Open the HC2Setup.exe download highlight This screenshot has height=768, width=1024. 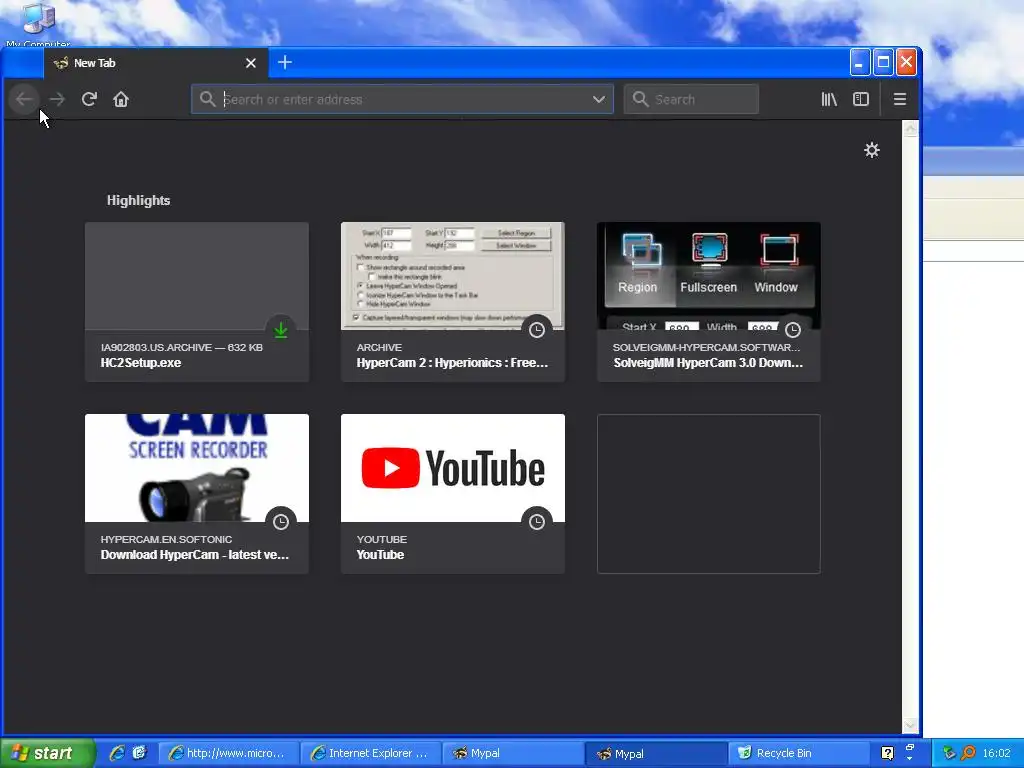coord(197,302)
